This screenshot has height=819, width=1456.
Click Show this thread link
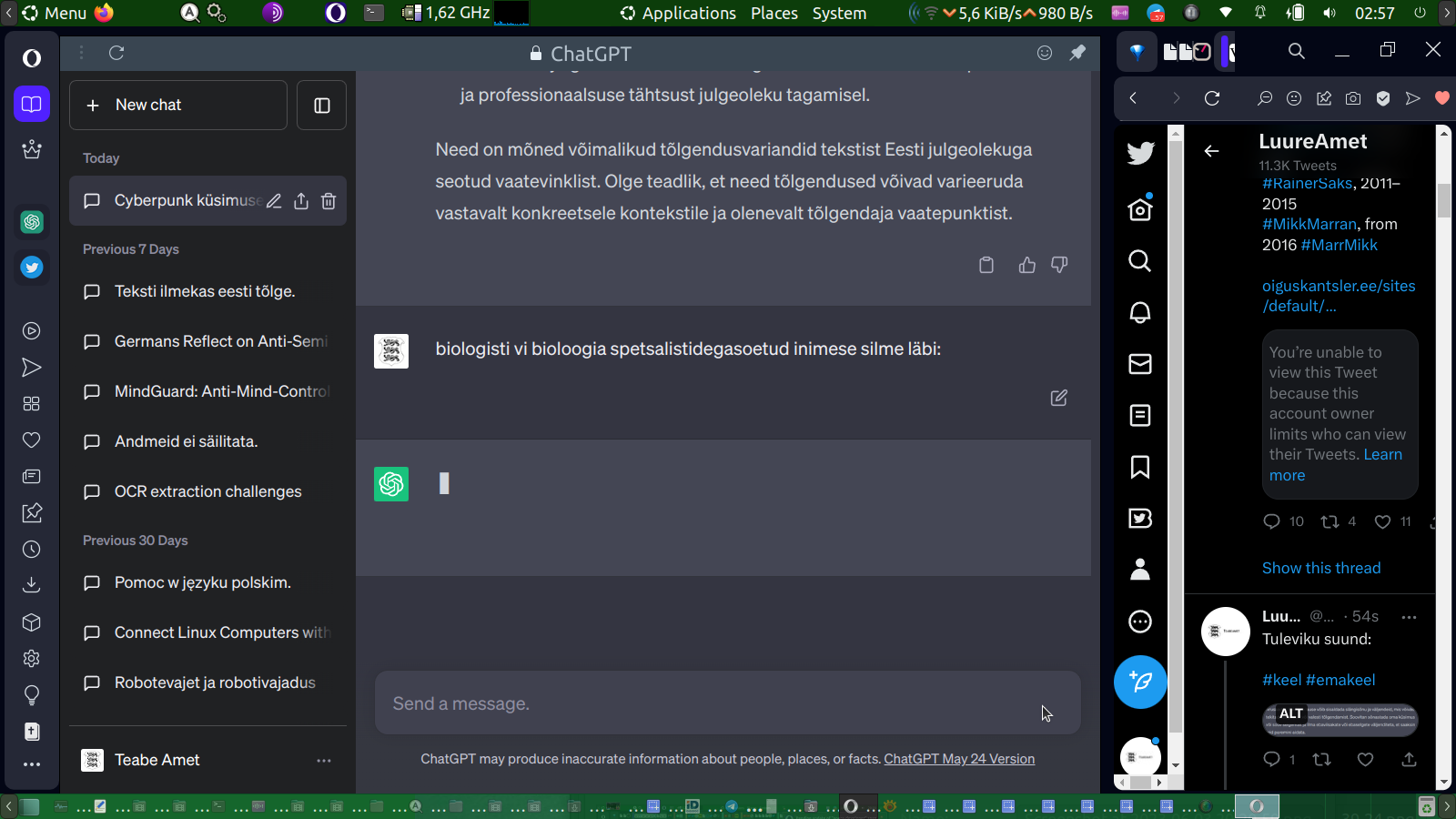pos(1321,568)
